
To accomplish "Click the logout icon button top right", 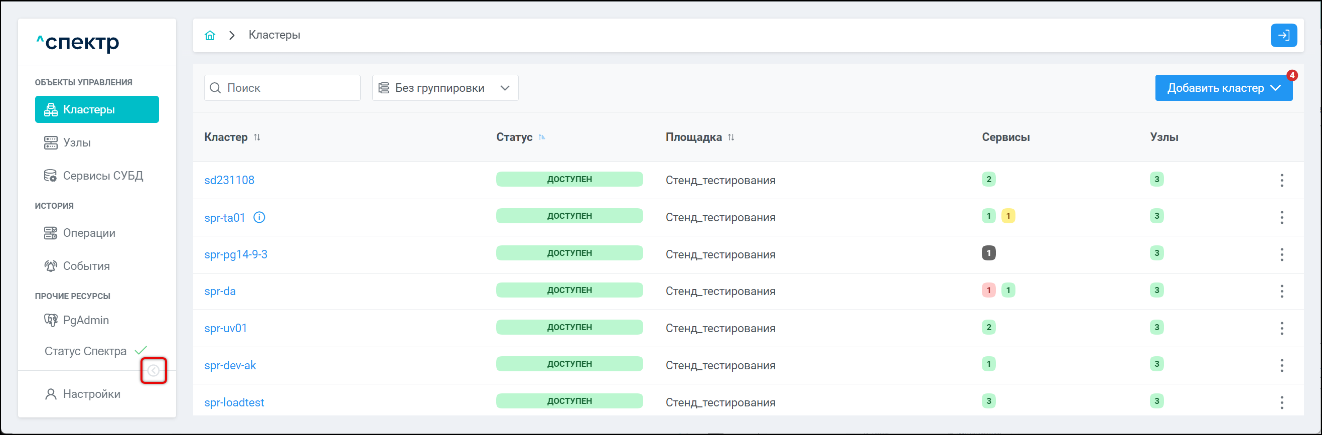I will (1283, 35).
